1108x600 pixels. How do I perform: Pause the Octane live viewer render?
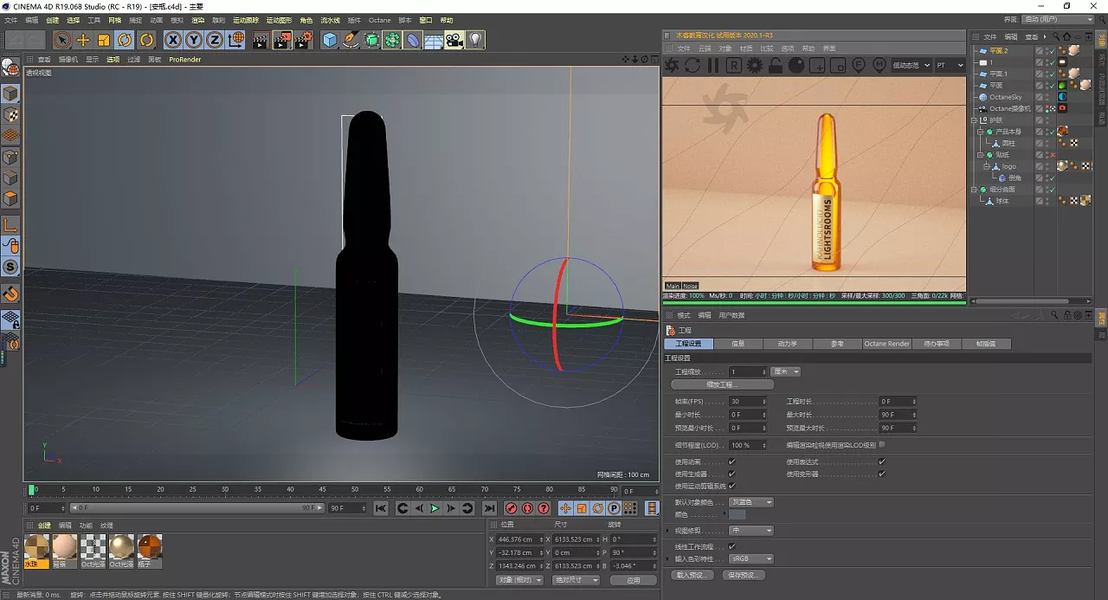tap(713, 66)
